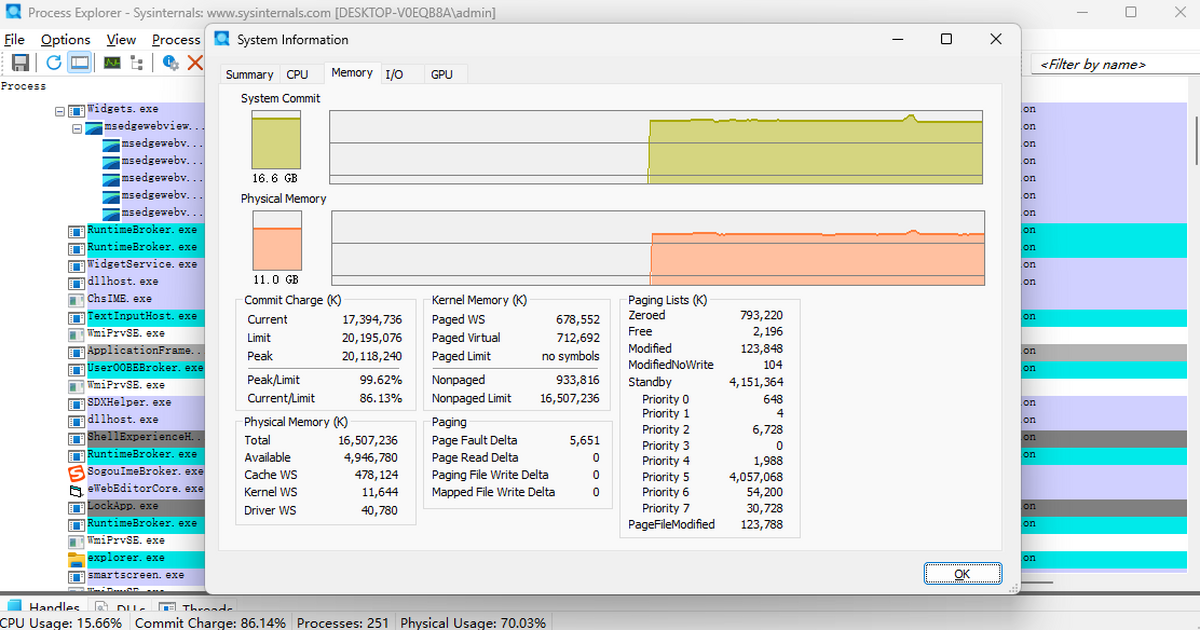Screen dimensions: 1200x630
Task: Switch to the GPU tab
Action: (x=441, y=75)
